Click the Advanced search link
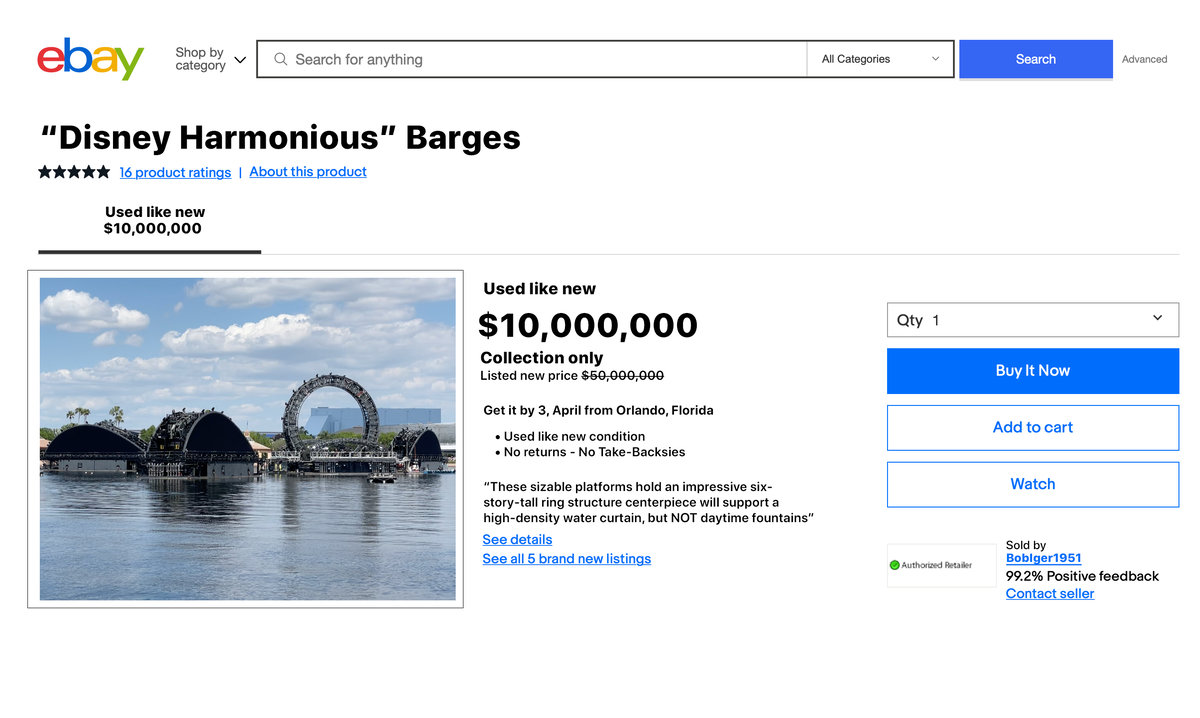 (1144, 59)
